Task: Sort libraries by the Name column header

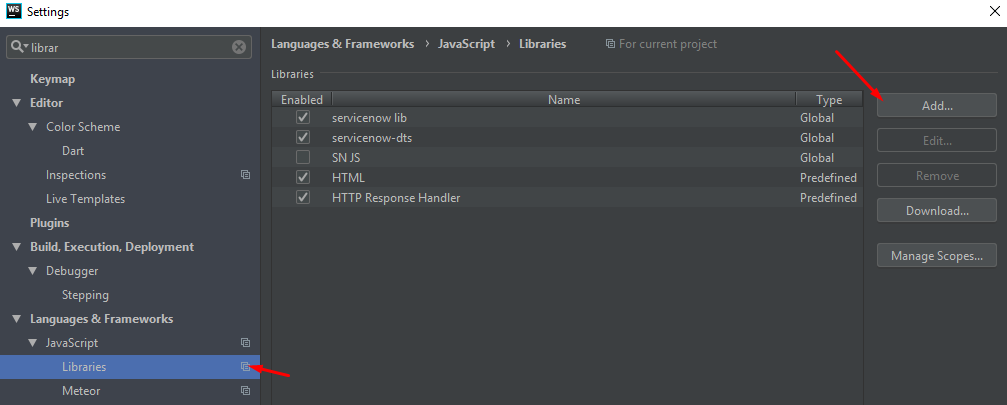Action: 563,99
